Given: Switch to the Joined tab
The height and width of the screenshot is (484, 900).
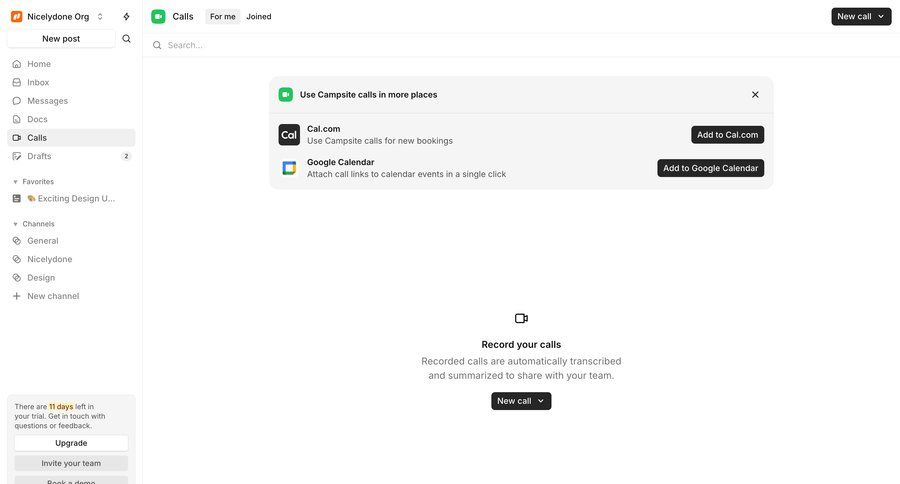Looking at the screenshot, I should (259, 17).
